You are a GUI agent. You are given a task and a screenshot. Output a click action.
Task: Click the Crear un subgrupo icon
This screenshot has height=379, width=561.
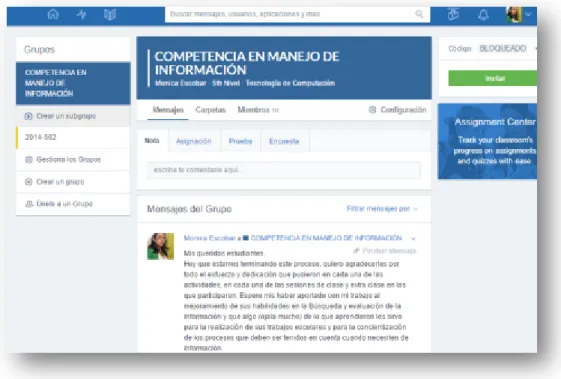point(28,116)
